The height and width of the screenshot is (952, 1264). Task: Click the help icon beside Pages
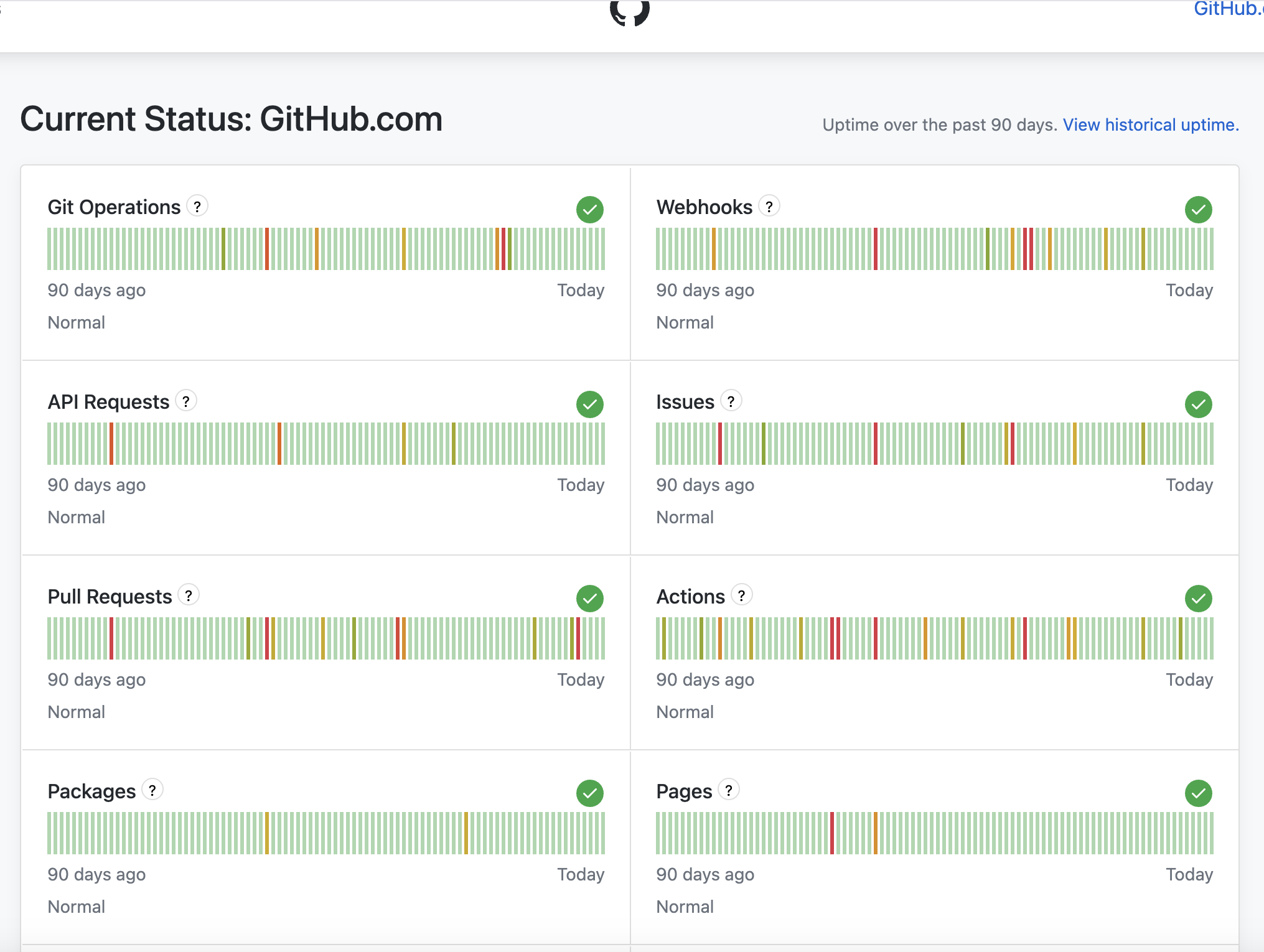click(x=729, y=790)
